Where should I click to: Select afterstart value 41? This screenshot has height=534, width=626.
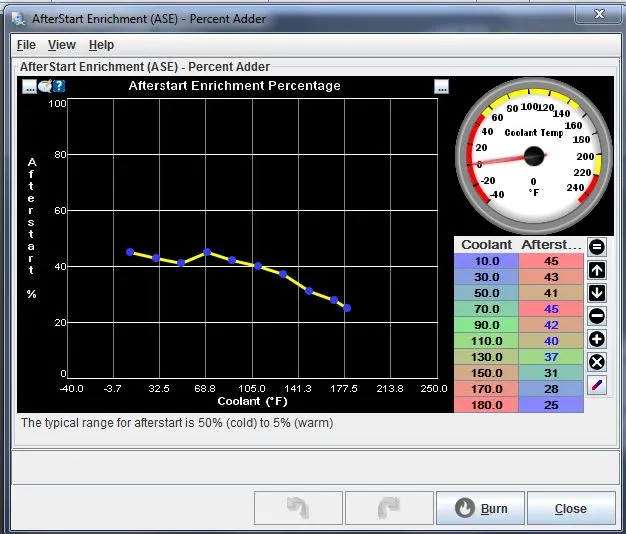click(x=551, y=293)
